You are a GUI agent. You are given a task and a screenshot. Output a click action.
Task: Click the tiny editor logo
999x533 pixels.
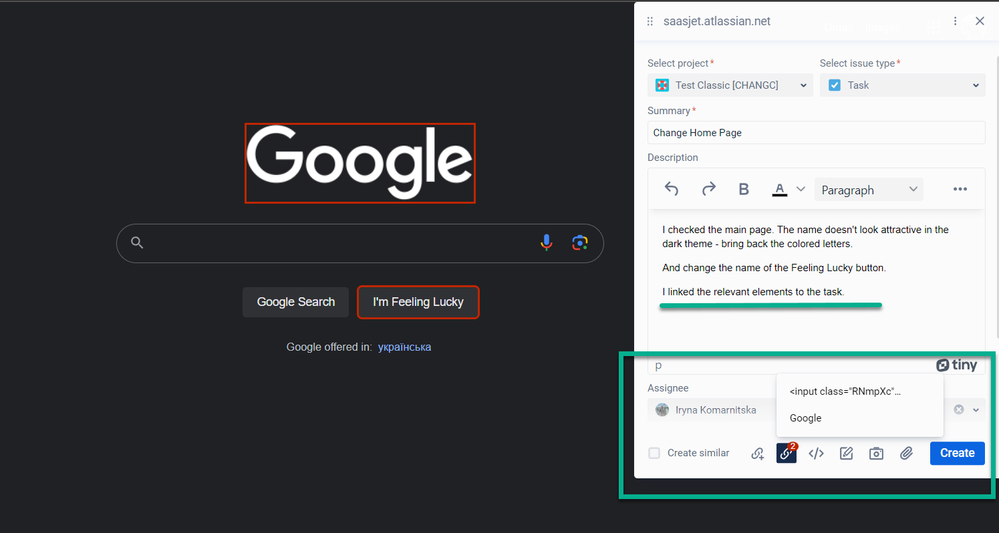point(956,366)
